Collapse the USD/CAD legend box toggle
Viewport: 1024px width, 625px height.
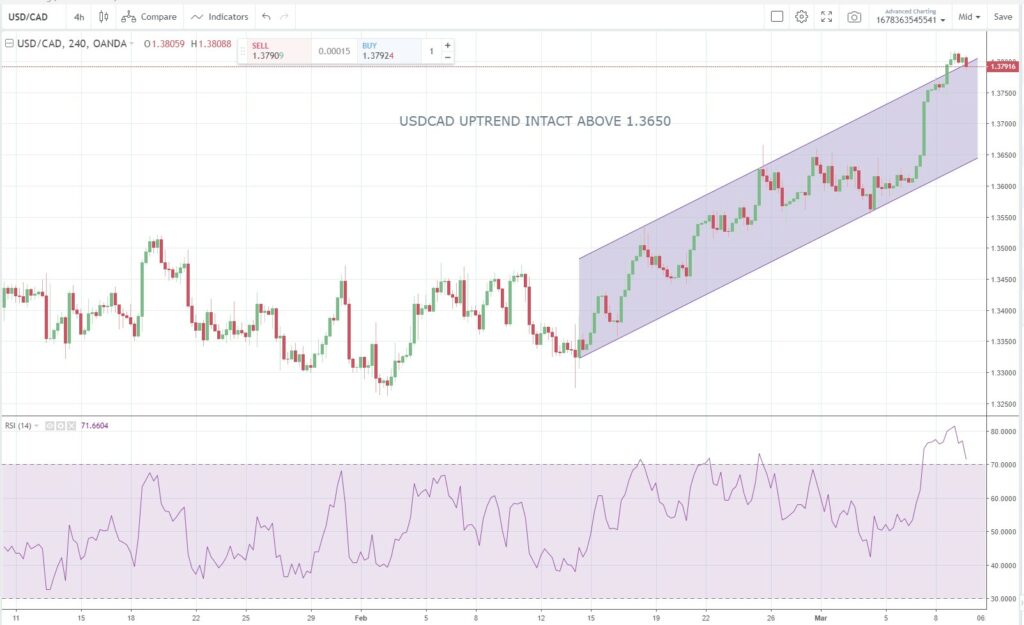coord(9,44)
